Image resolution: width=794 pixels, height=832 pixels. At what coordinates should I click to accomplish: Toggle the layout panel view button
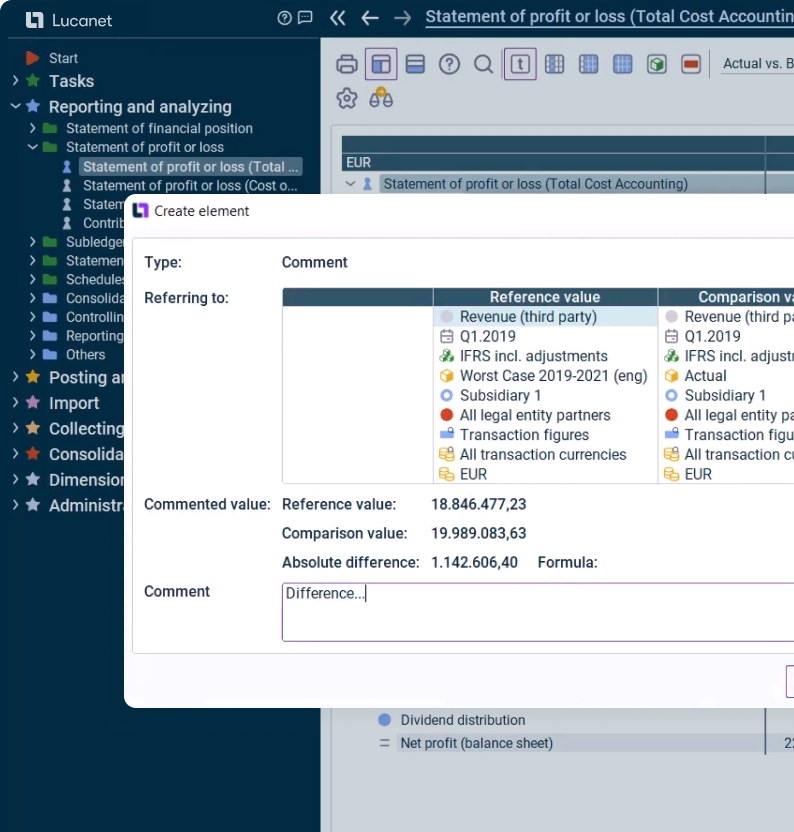(381, 64)
